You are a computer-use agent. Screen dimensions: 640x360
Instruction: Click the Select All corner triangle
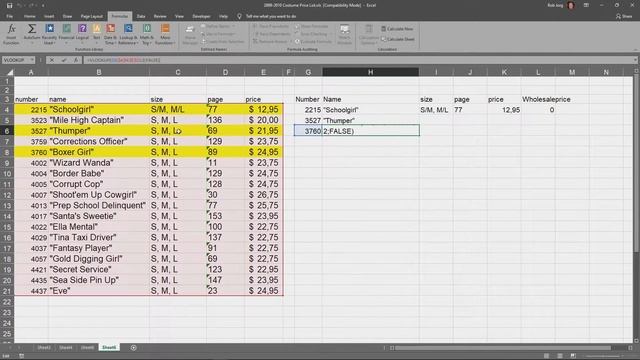[x=10, y=72]
